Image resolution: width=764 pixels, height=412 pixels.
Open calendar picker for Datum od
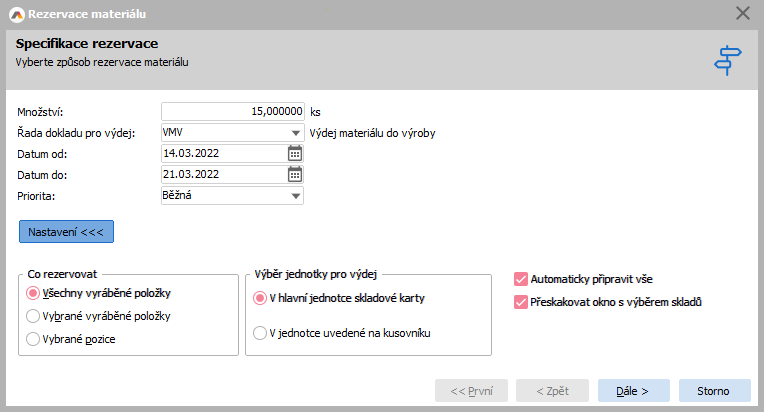point(295,153)
